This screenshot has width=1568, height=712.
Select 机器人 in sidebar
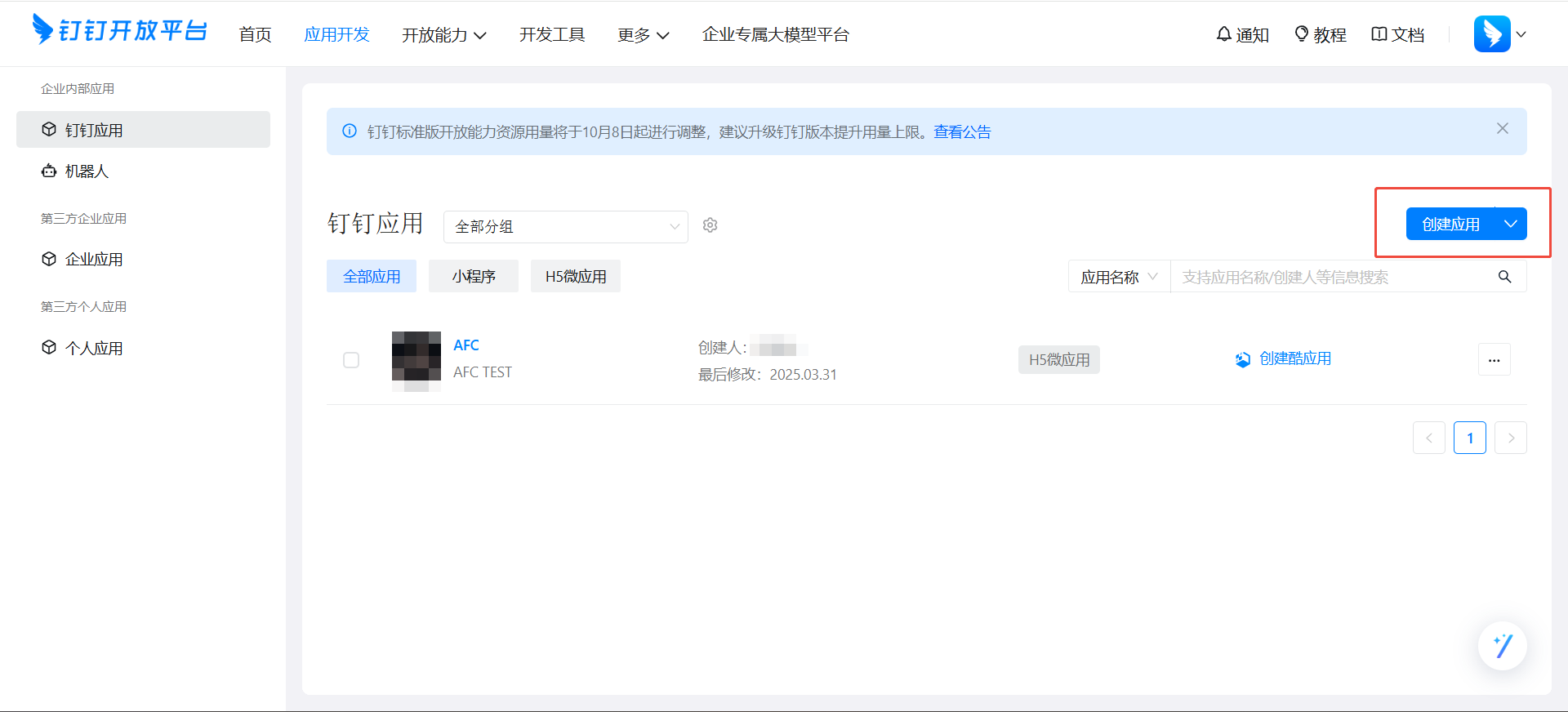[143, 171]
